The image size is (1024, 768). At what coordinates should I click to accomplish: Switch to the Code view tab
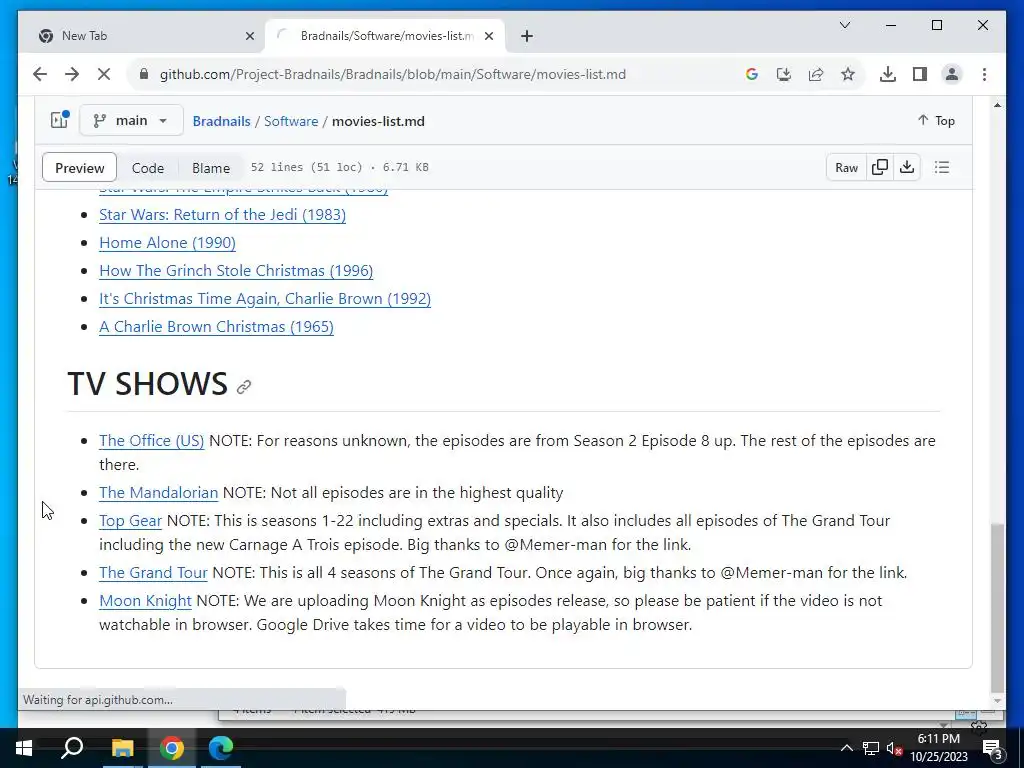click(x=148, y=168)
